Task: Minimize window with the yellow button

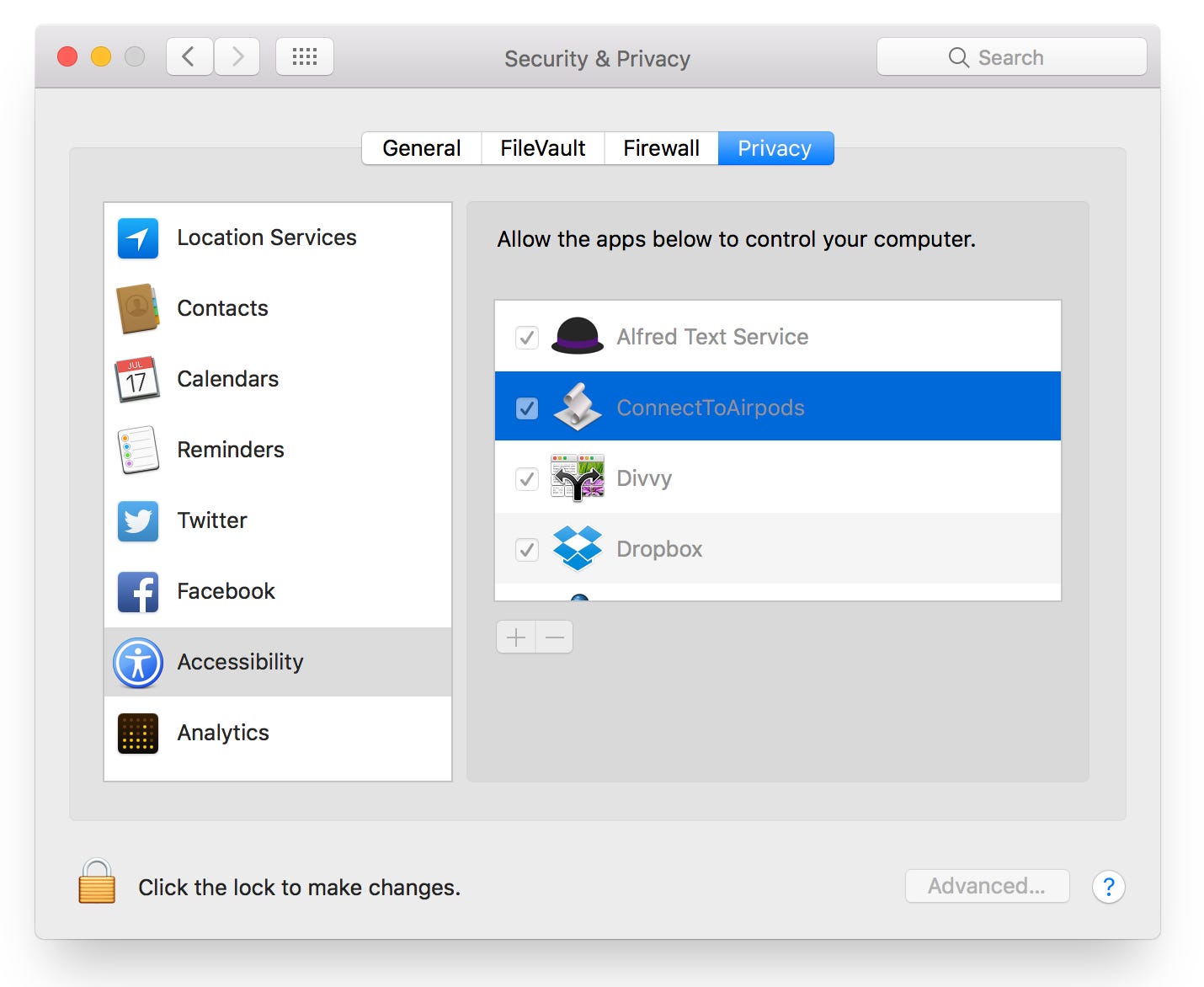Action: (101, 56)
